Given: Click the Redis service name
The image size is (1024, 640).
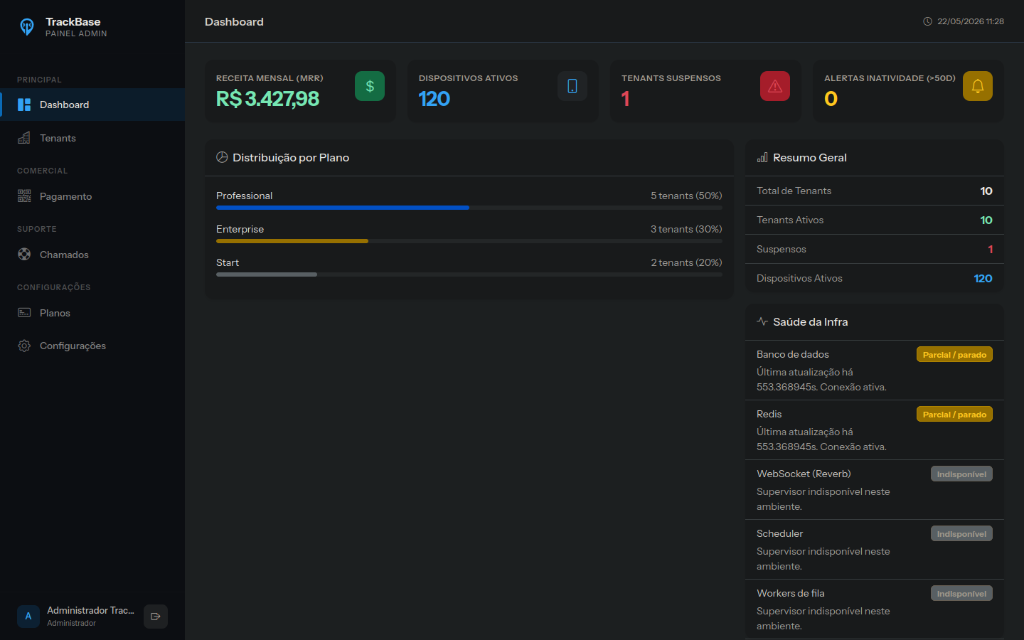Looking at the screenshot, I should coord(769,414).
